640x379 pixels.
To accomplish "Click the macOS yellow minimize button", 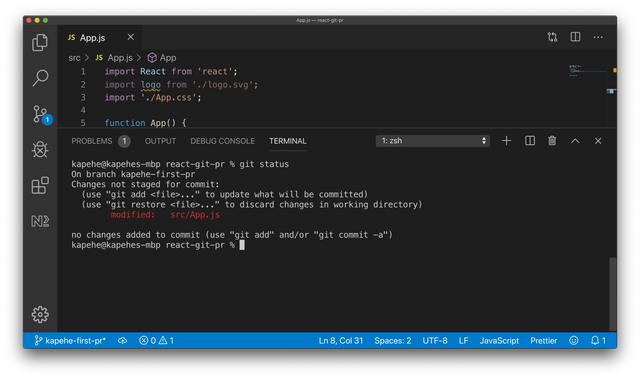I will pyautogui.click(x=37, y=20).
